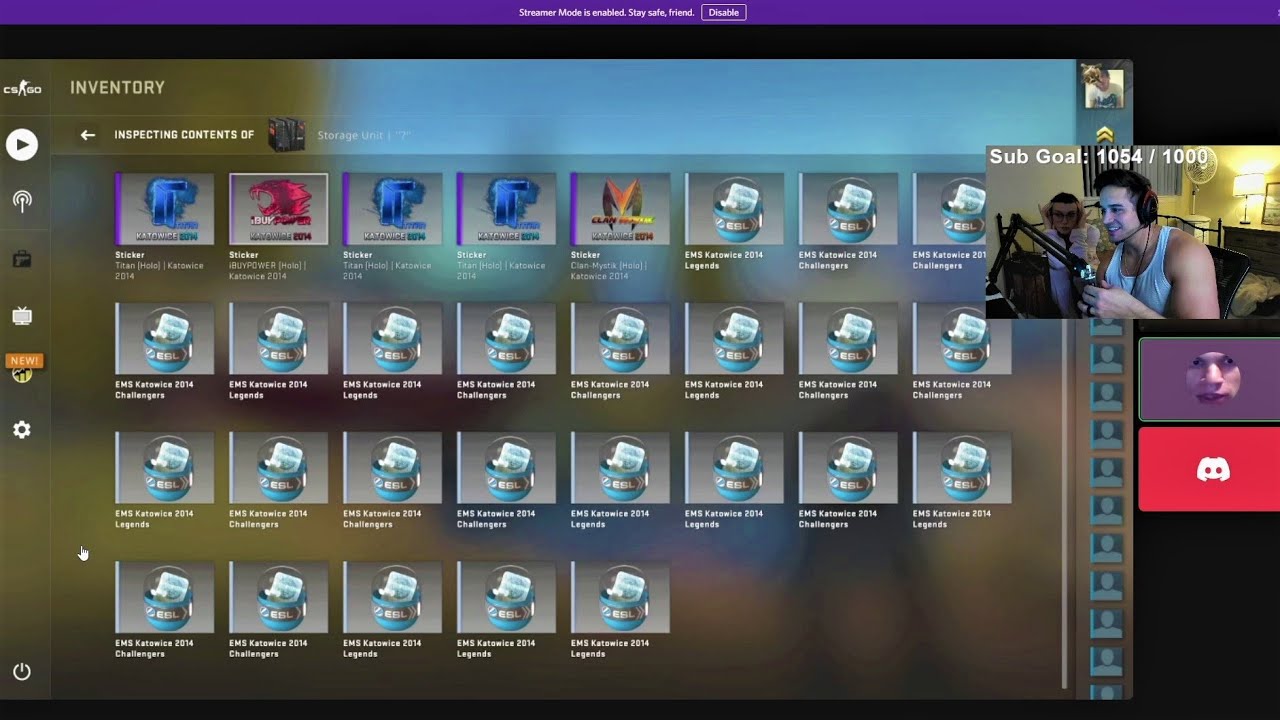Click the INVENTORY heading text
Image resolution: width=1280 pixels, height=720 pixels.
(x=117, y=88)
